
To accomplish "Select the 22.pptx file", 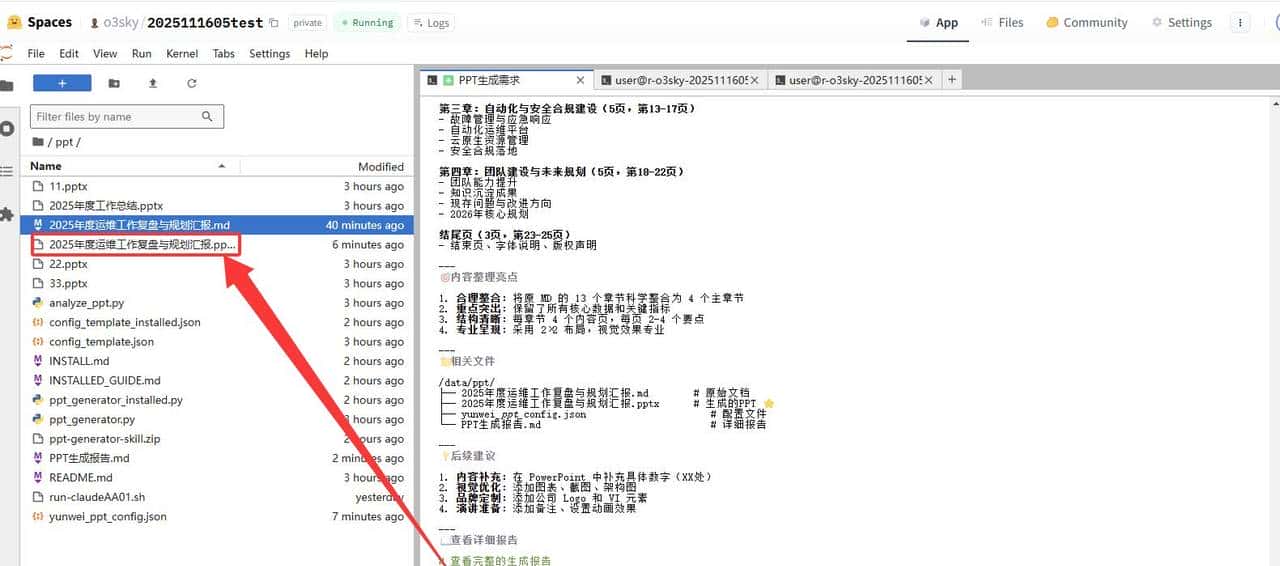I will (216, 264).
